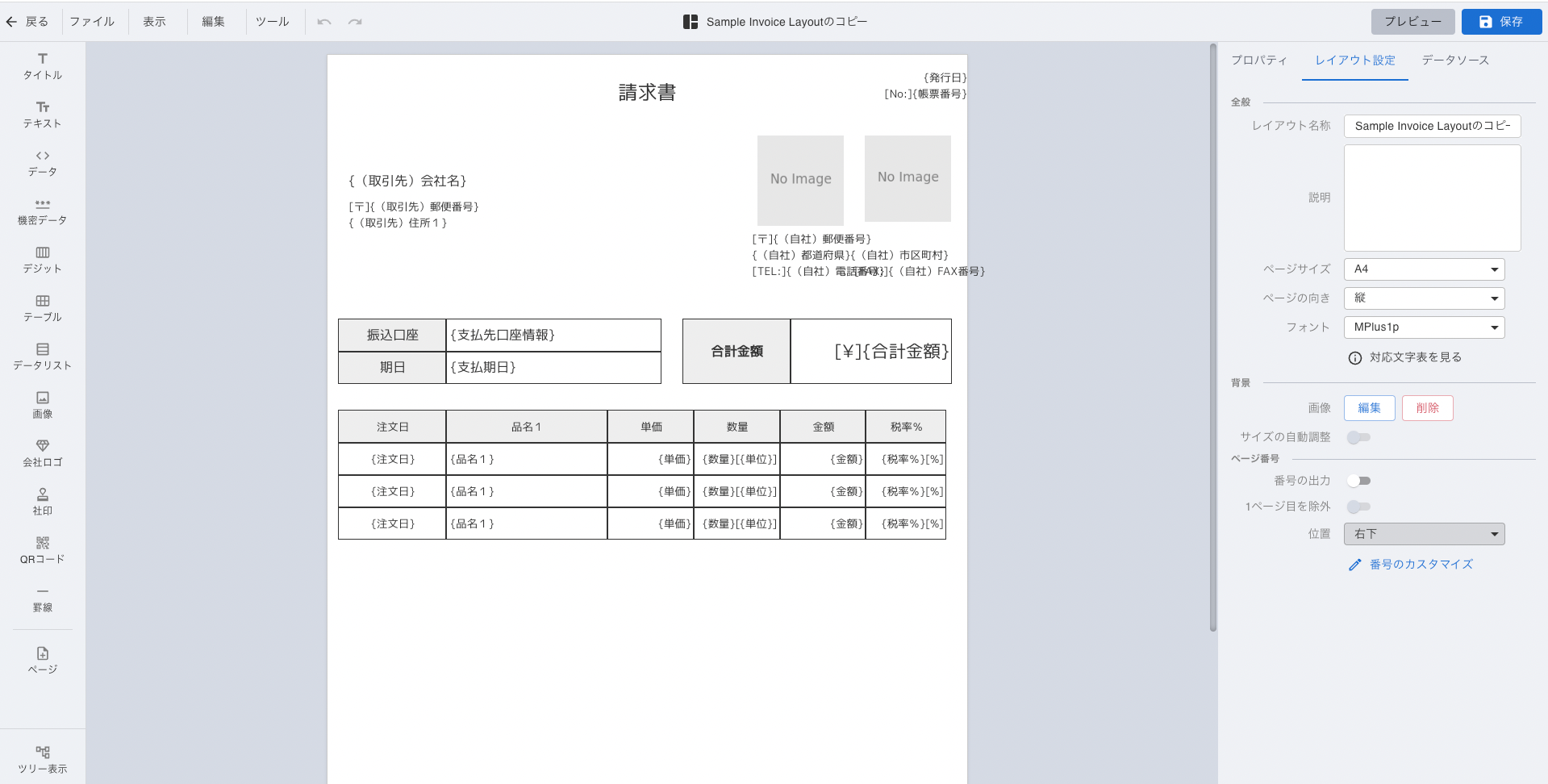Click 編集 button for background image
1548x784 pixels.
coord(1370,408)
